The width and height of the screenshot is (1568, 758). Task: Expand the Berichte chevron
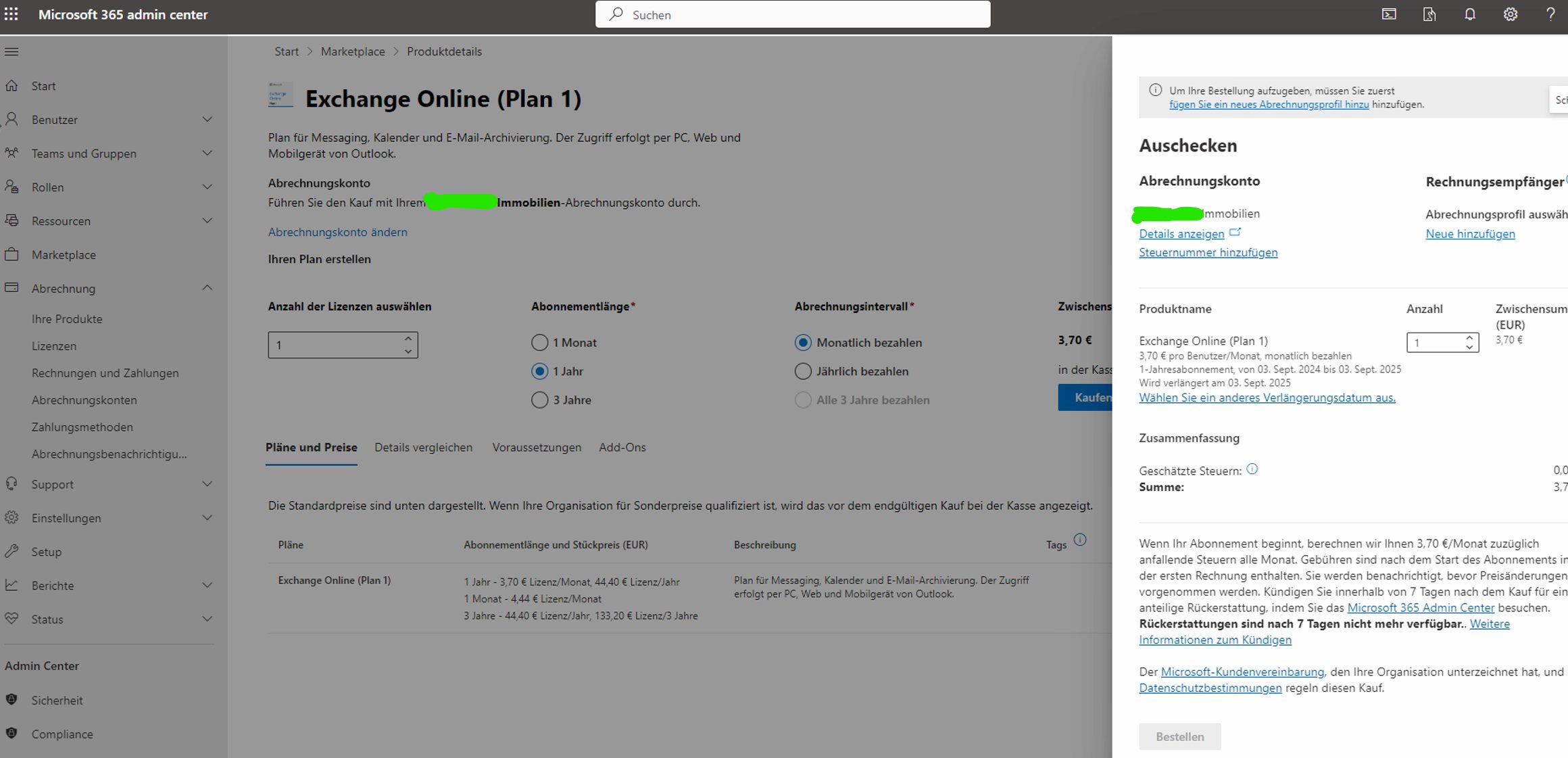click(207, 586)
